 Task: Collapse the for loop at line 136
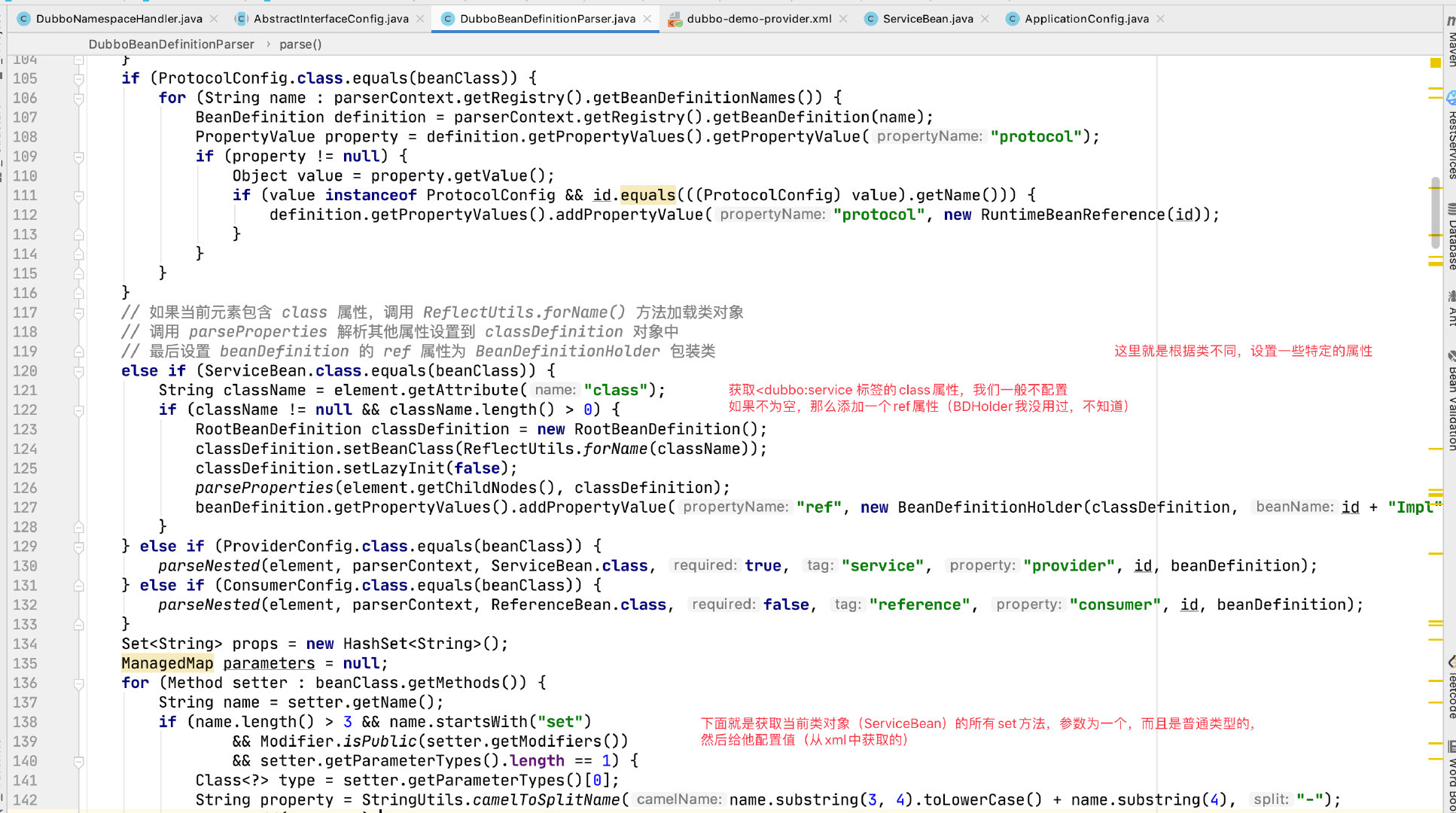[79, 684]
